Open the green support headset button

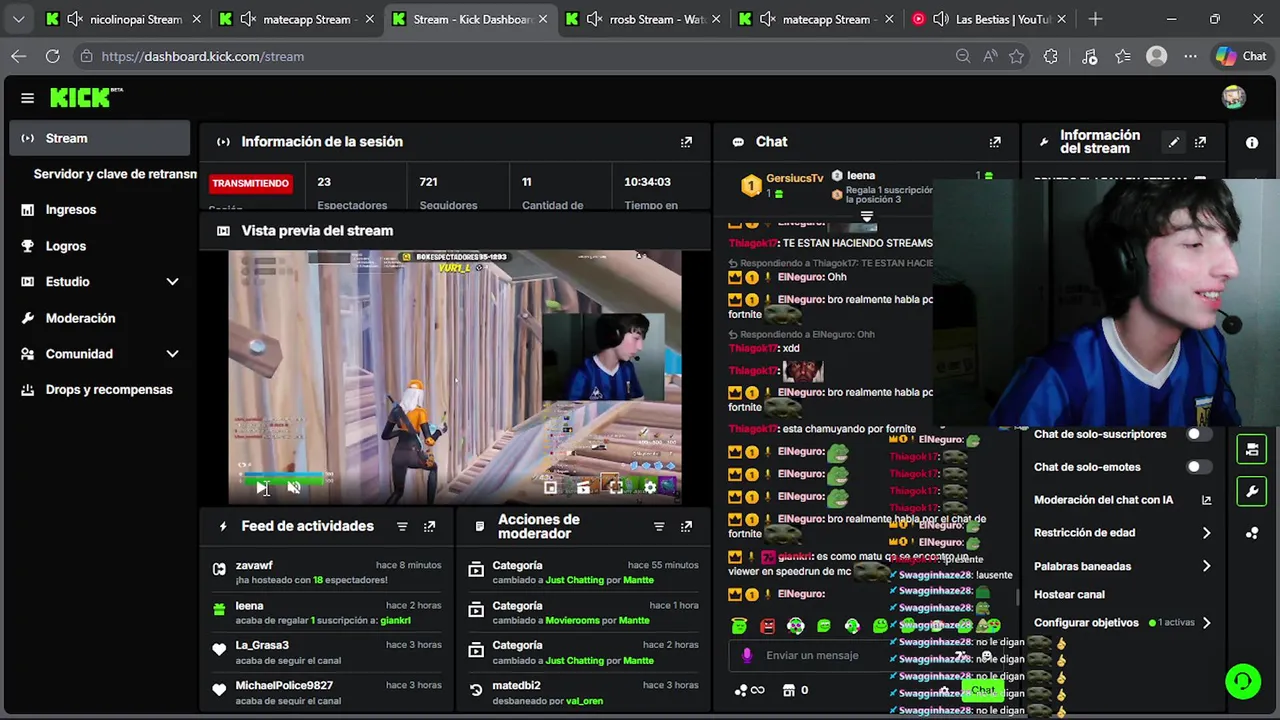click(1243, 681)
